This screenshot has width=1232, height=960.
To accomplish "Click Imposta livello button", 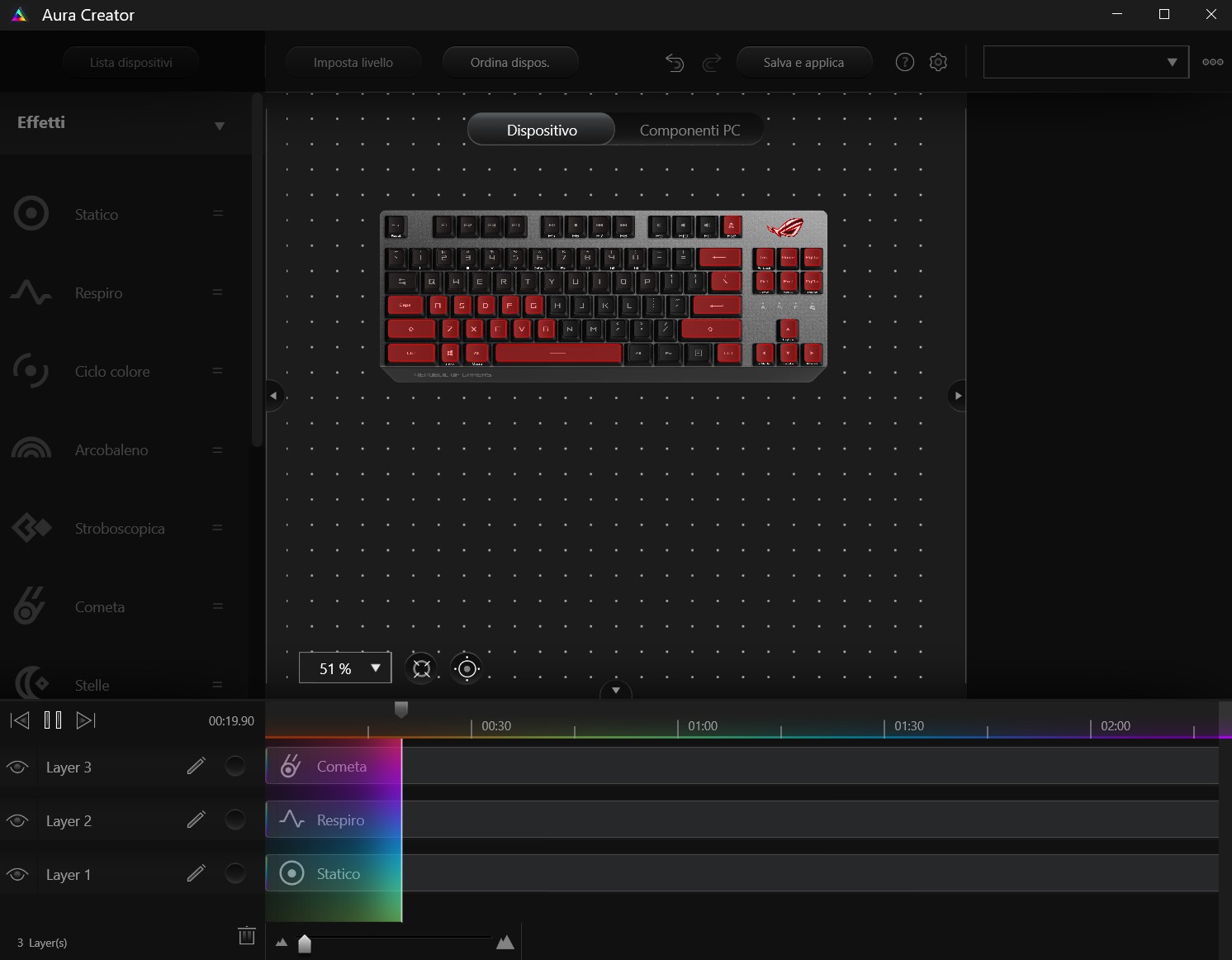I will coord(353,62).
